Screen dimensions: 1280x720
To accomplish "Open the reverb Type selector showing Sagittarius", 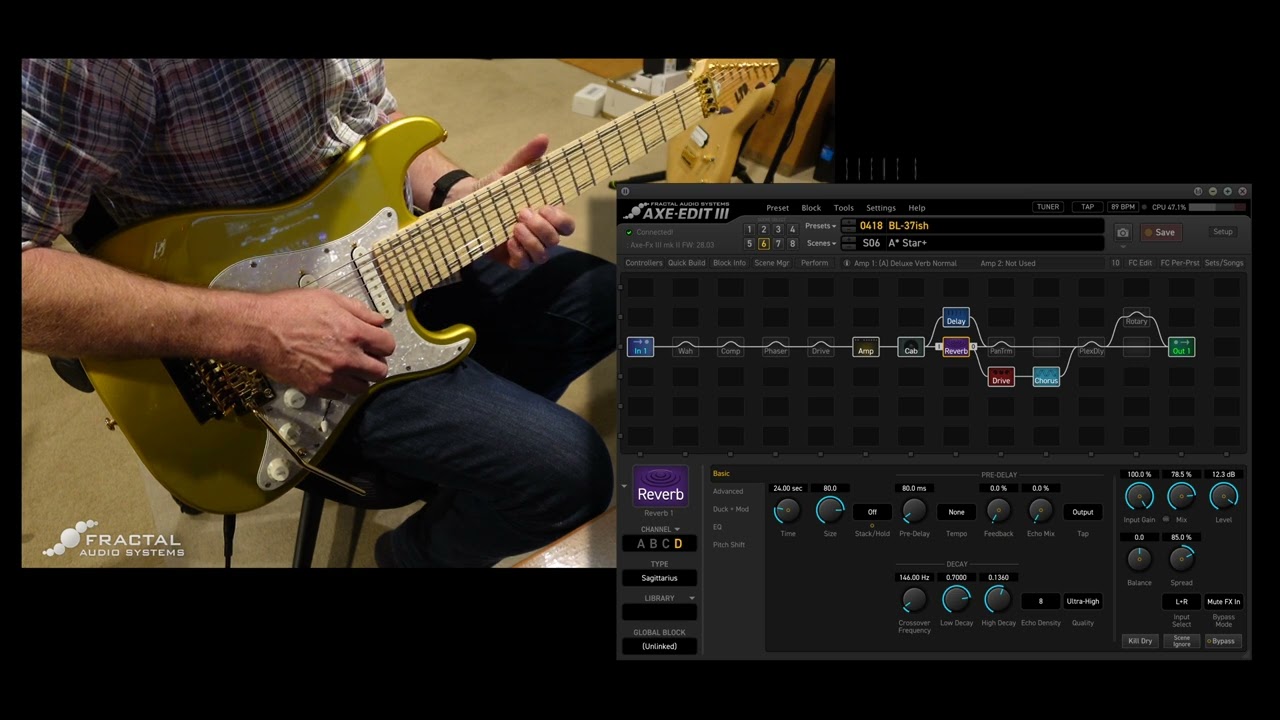I will tap(659, 578).
